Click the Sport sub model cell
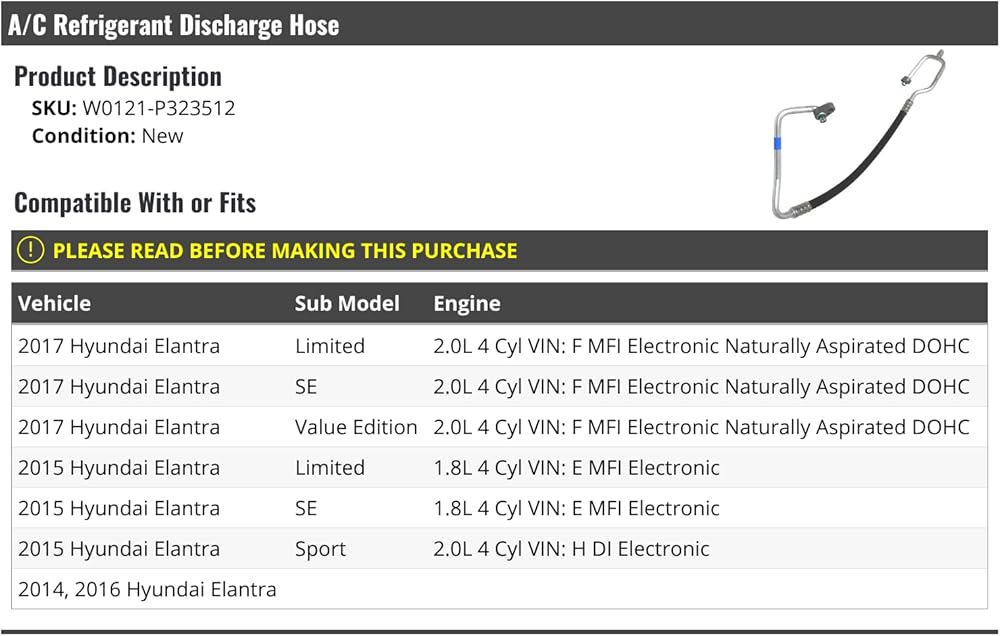Image resolution: width=1000 pixels, height=636 pixels. pos(320,549)
